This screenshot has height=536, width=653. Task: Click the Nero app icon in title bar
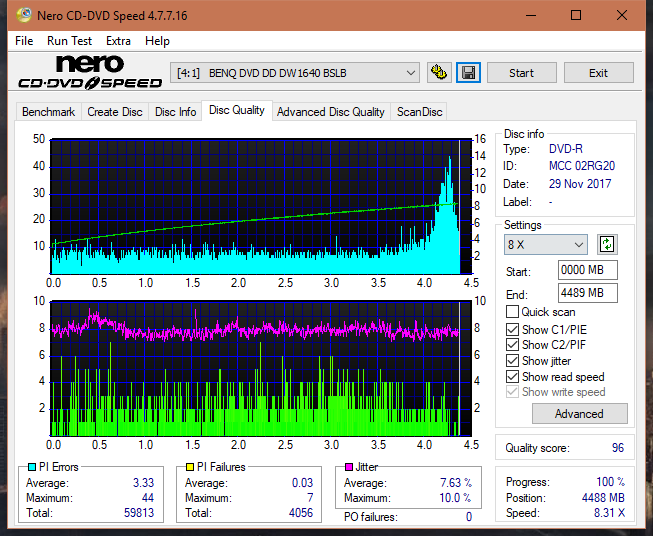point(24,15)
